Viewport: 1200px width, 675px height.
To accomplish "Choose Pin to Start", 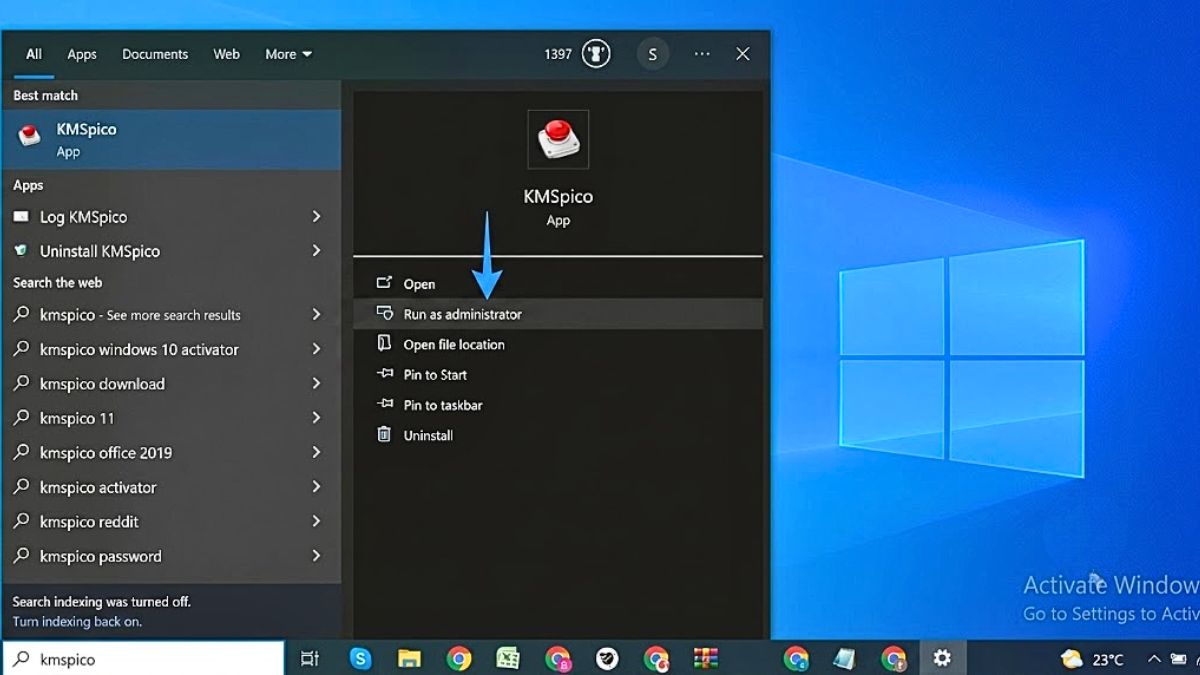I will click(558, 375).
